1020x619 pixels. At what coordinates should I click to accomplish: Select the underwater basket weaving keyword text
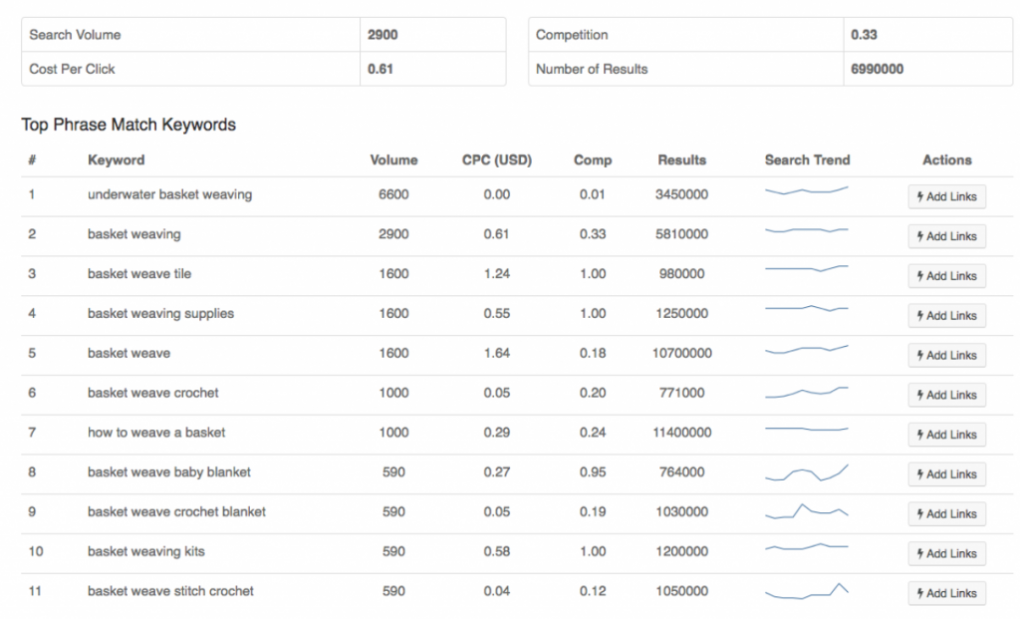[x=169, y=195]
